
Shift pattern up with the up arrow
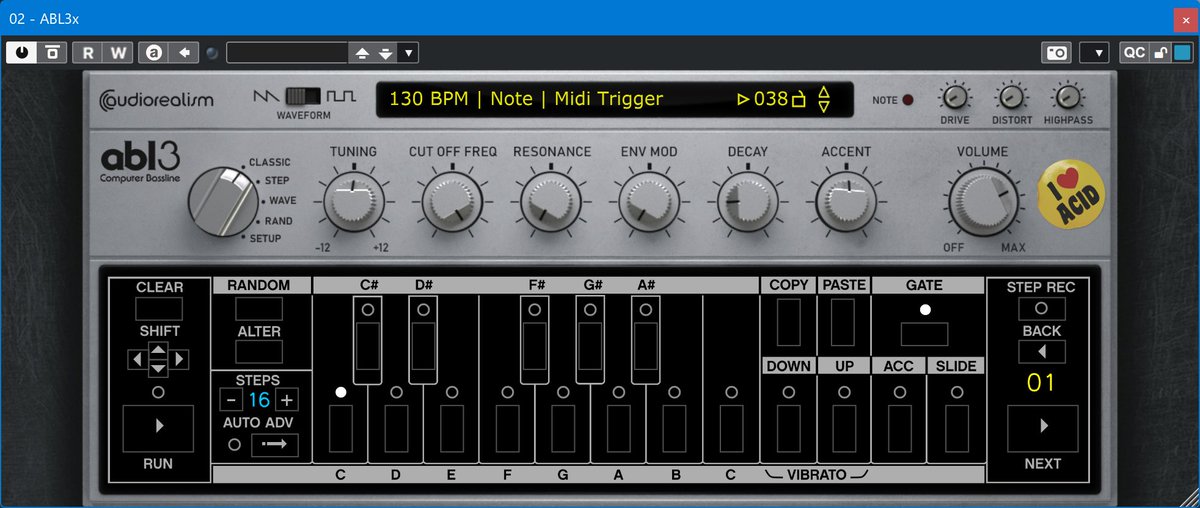coord(158,349)
